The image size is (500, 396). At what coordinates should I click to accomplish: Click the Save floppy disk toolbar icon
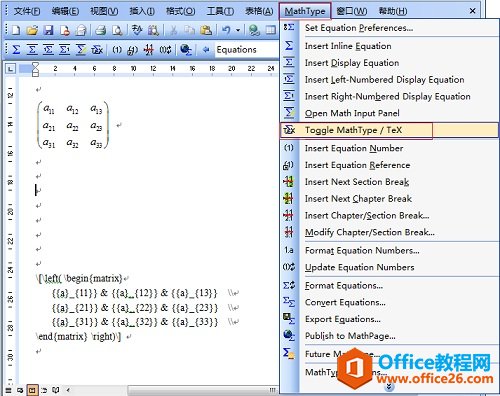(x=49, y=31)
